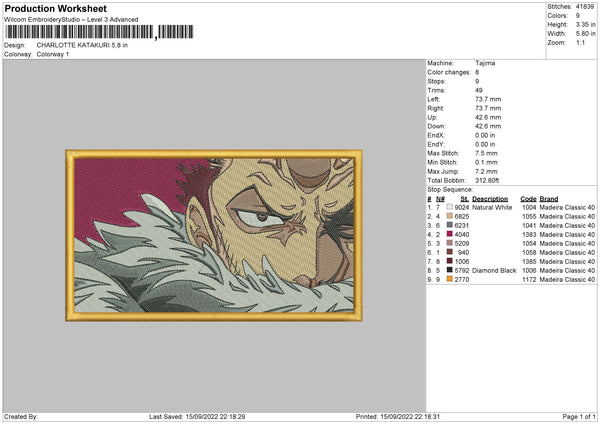Click the Max Jump value 7.2 mm
Image resolution: width=600 pixels, height=424 pixels.
click(x=486, y=171)
